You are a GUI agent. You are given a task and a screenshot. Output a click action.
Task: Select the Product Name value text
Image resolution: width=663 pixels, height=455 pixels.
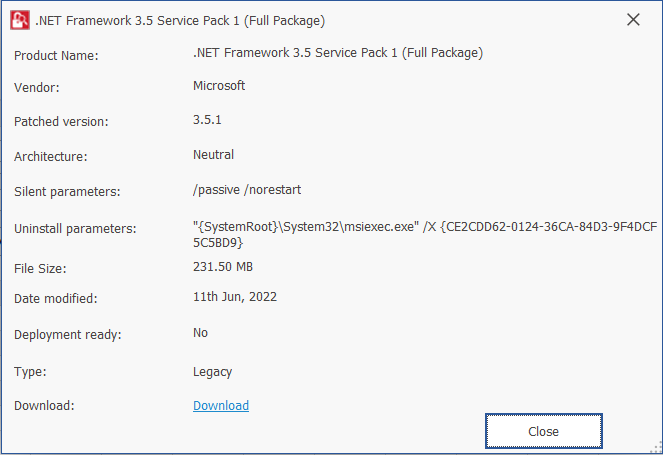[338, 53]
